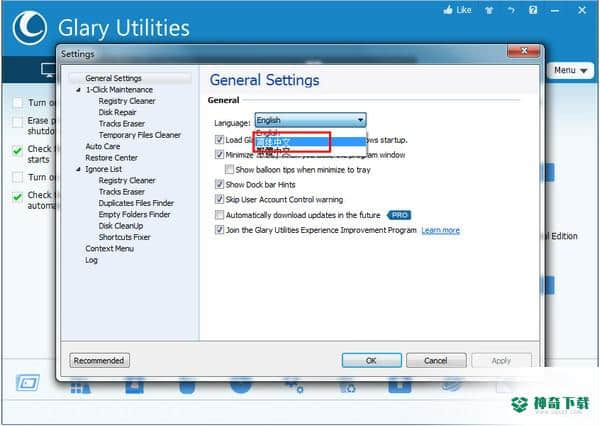Open Tracks Eraser under 1-Click Maintenance
Image resolution: width=600 pixels, height=426 pixels.
coord(122,124)
